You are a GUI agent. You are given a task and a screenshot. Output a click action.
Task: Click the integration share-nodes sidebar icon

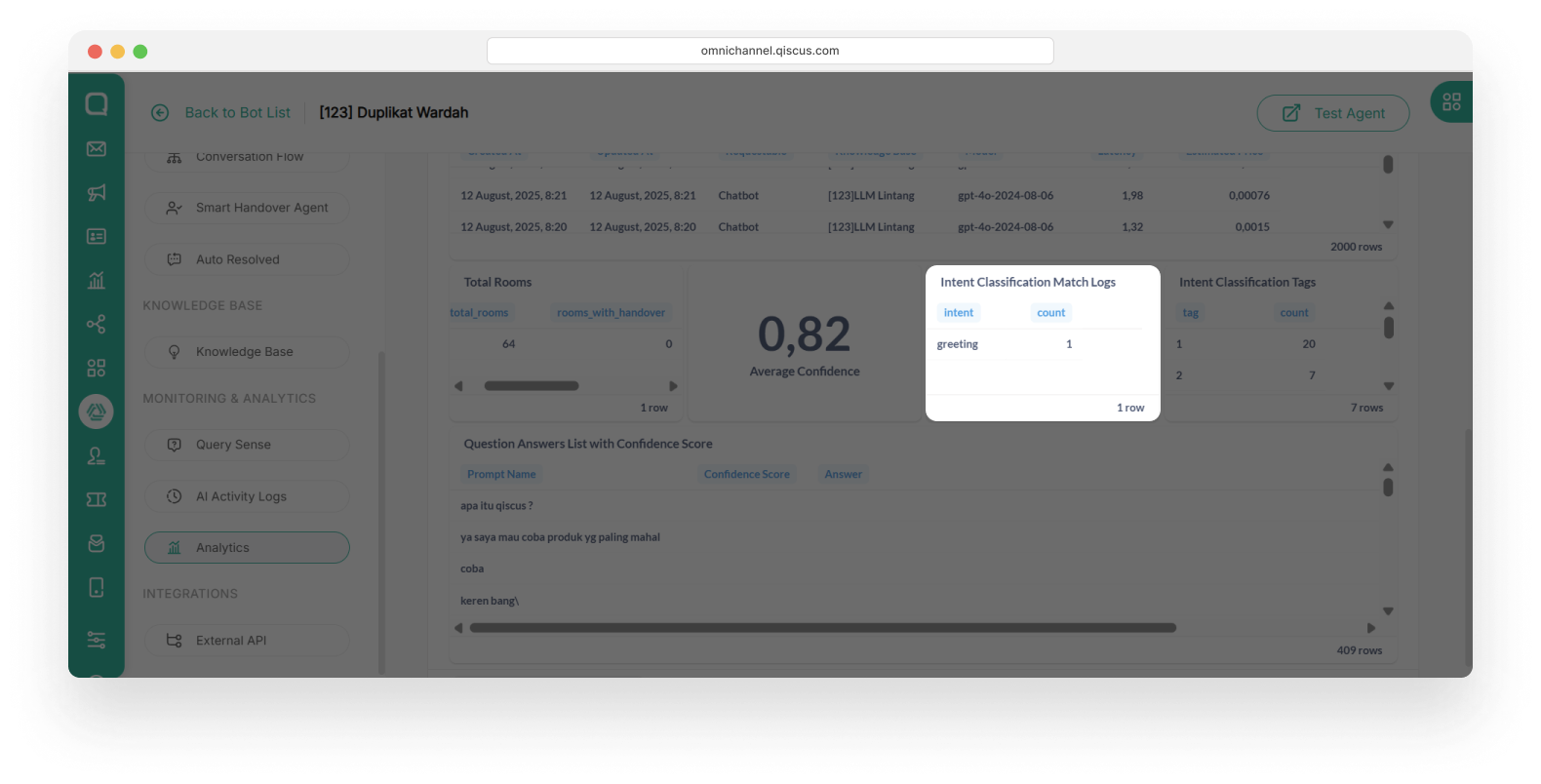(x=97, y=324)
